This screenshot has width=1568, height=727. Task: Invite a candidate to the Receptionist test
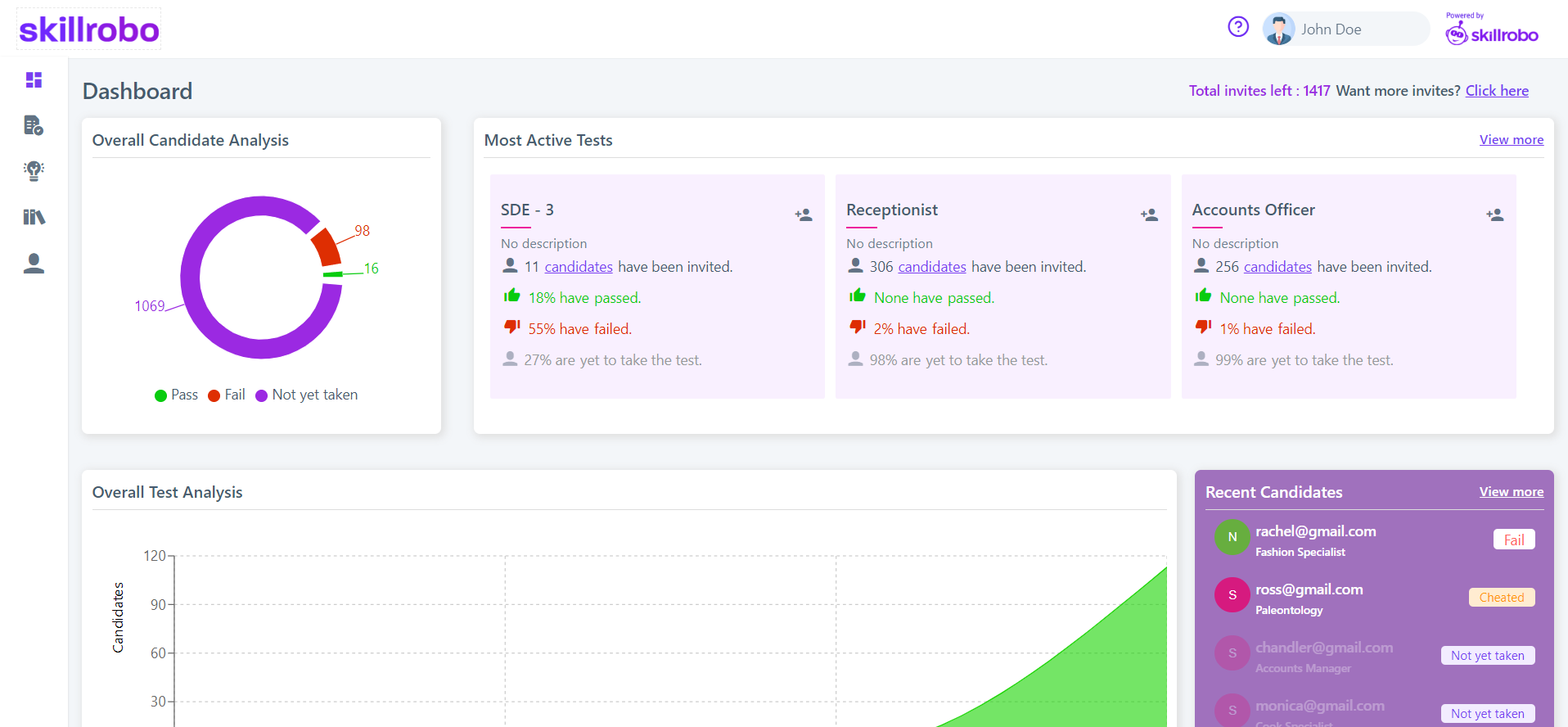pos(1149,214)
